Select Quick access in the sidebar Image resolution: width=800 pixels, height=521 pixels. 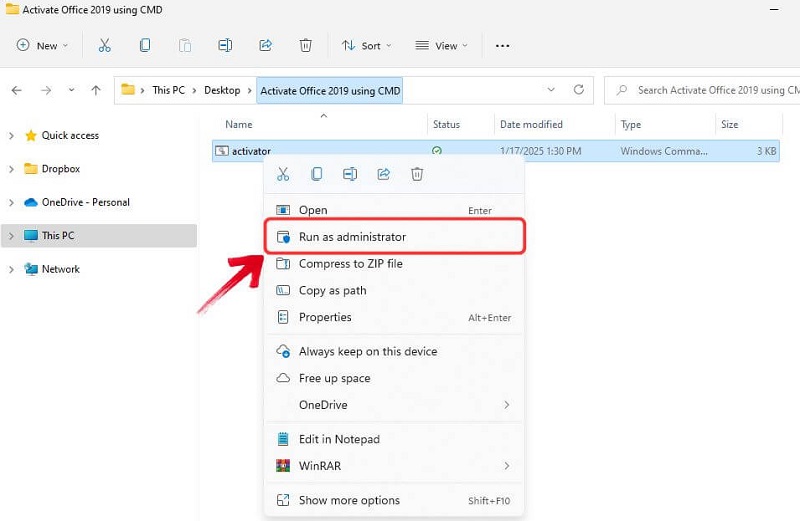pyautogui.click(x=70, y=136)
